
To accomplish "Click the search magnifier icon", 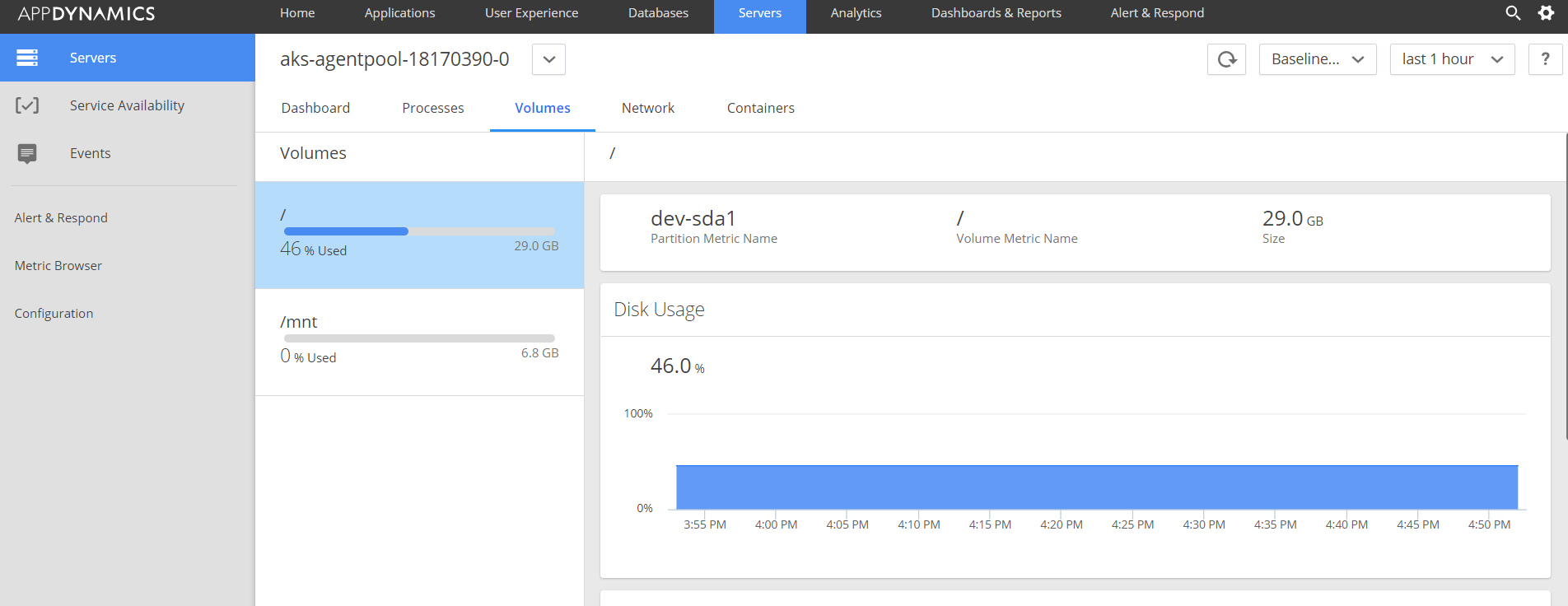I will [x=1513, y=13].
